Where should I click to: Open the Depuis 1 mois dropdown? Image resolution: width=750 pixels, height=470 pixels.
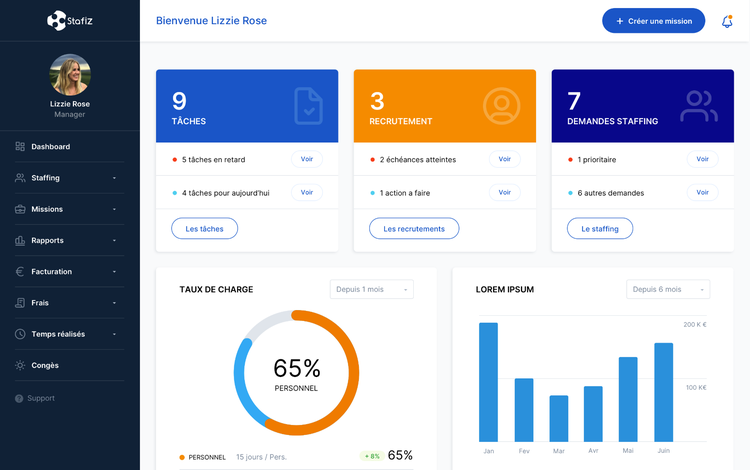click(371, 289)
